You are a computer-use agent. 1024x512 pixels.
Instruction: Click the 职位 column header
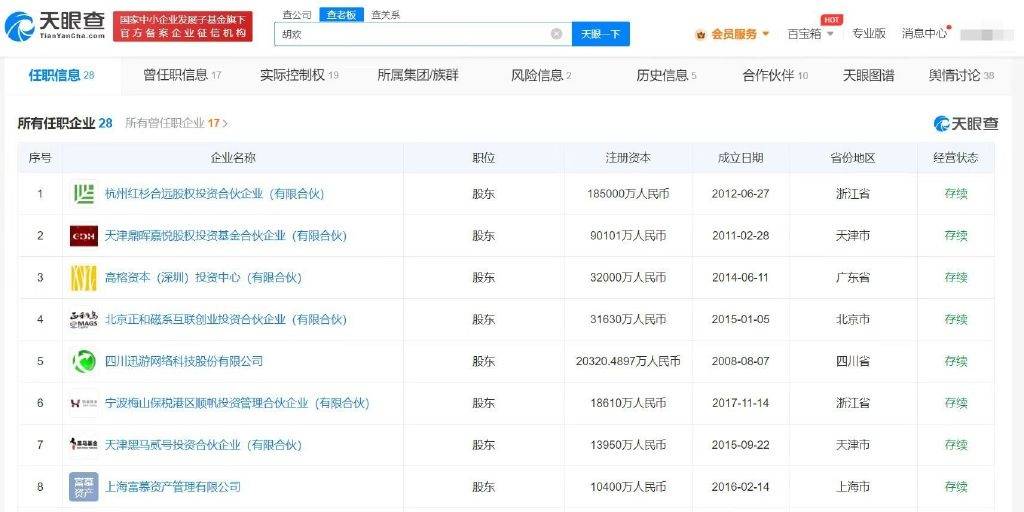[484, 158]
